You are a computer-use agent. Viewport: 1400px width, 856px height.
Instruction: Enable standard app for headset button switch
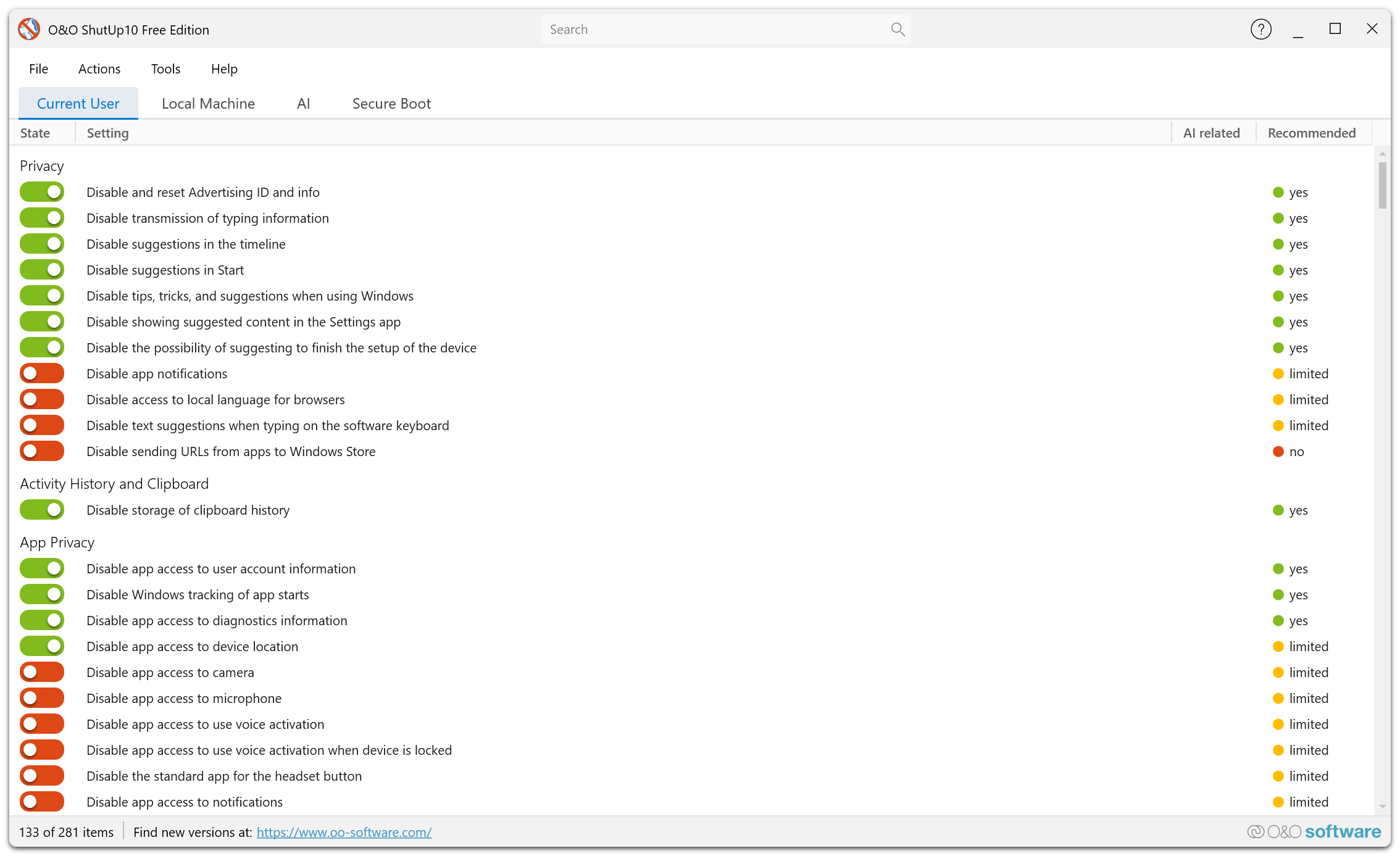pyautogui.click(x=42, y=776)
